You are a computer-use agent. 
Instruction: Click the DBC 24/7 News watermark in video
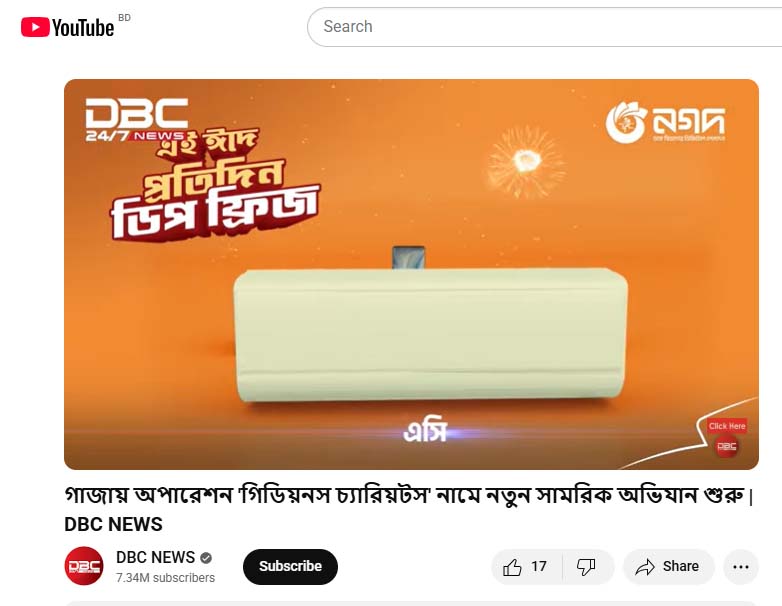point(136,120)
